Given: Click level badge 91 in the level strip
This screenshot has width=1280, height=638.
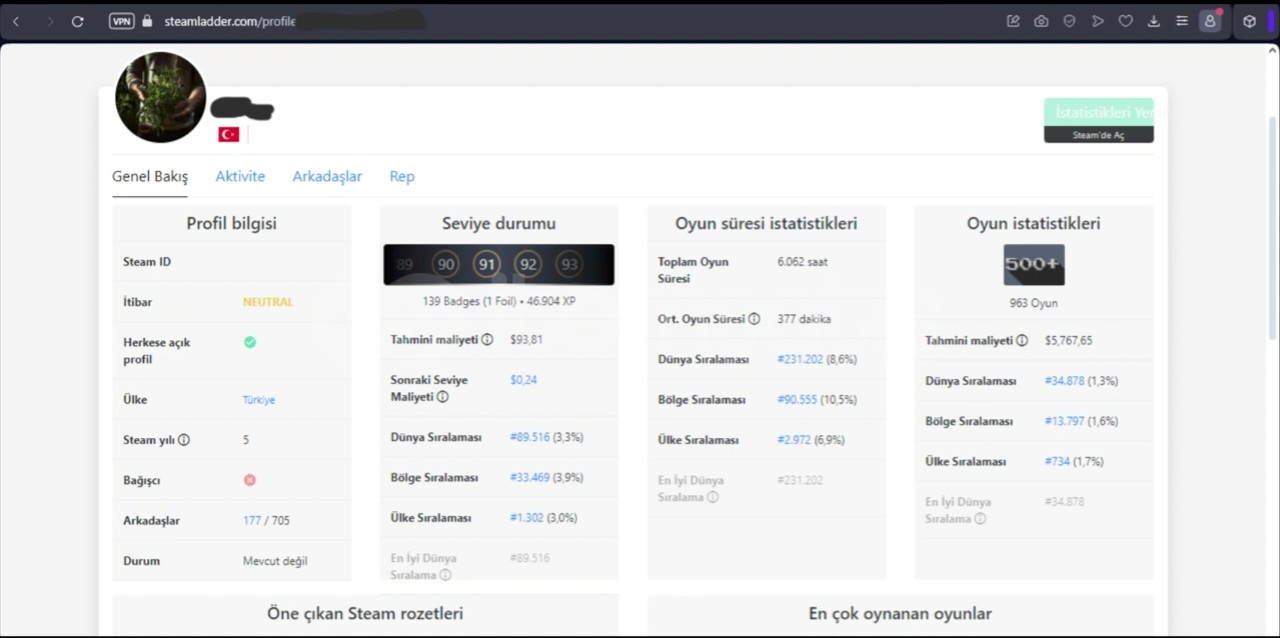Looking at the screenshot, I should [x=487, y=265].
